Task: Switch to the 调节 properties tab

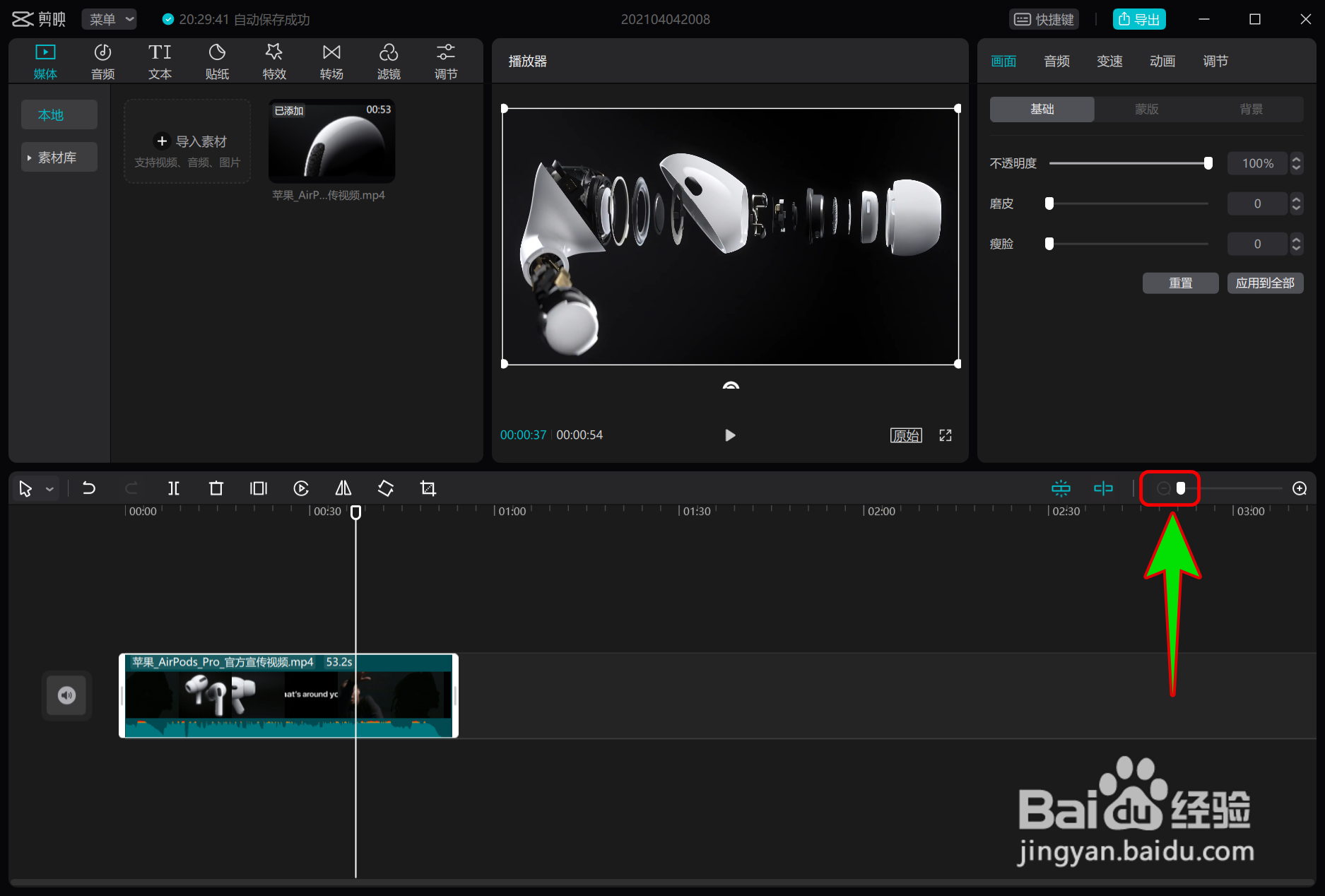Action: click(x=1215, y=61)
